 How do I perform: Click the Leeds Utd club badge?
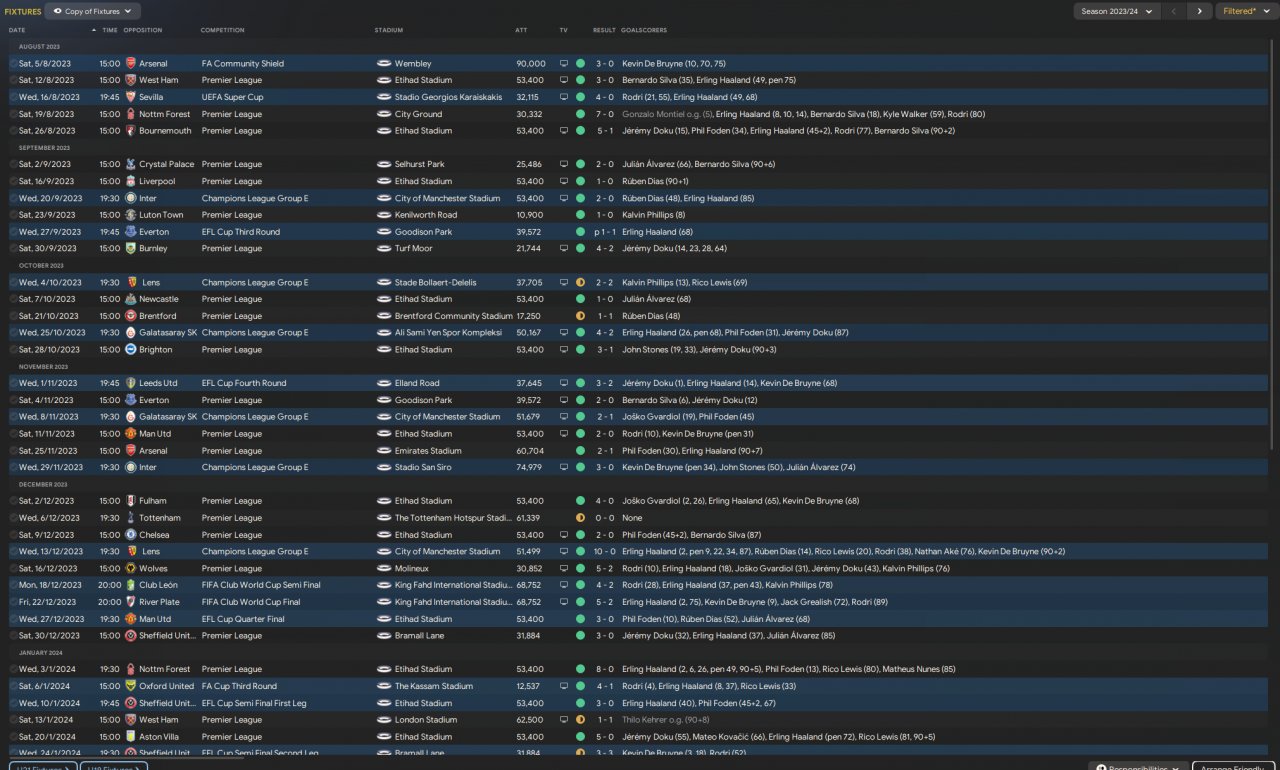click(131, 383)
